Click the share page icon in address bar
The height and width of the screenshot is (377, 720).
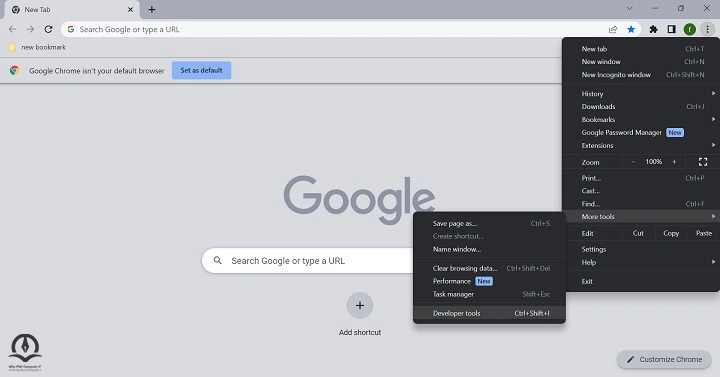pyautogui.click(x=613, y=29)
